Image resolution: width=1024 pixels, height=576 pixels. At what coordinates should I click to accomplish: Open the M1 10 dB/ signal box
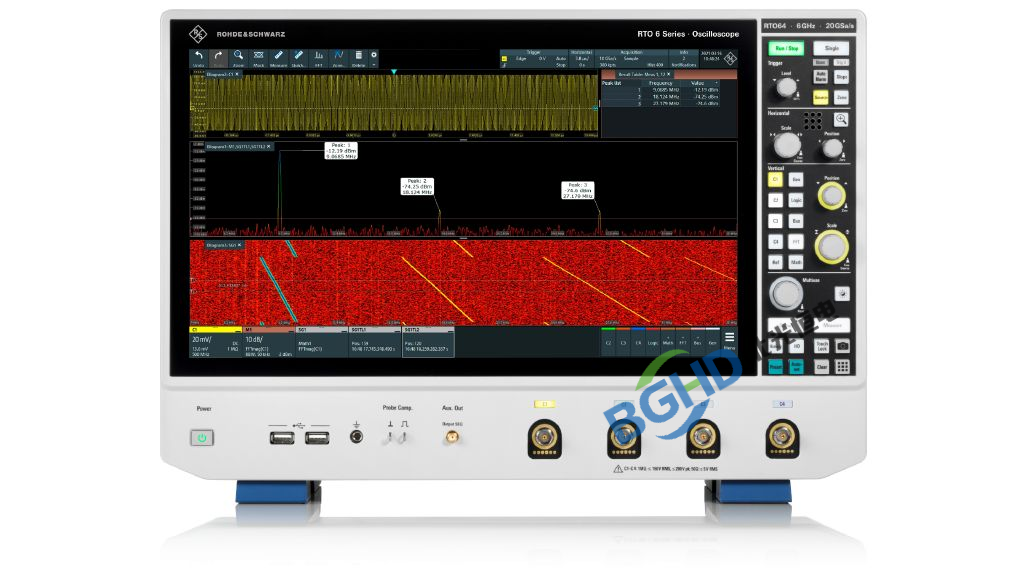(268, 342)
